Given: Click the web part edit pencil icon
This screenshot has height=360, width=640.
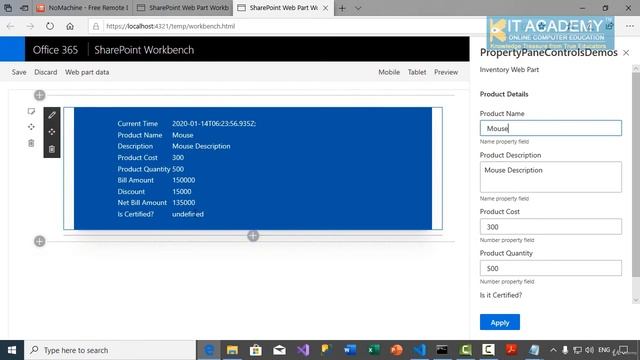Looking at the screenshot, I should coord(52,116).
